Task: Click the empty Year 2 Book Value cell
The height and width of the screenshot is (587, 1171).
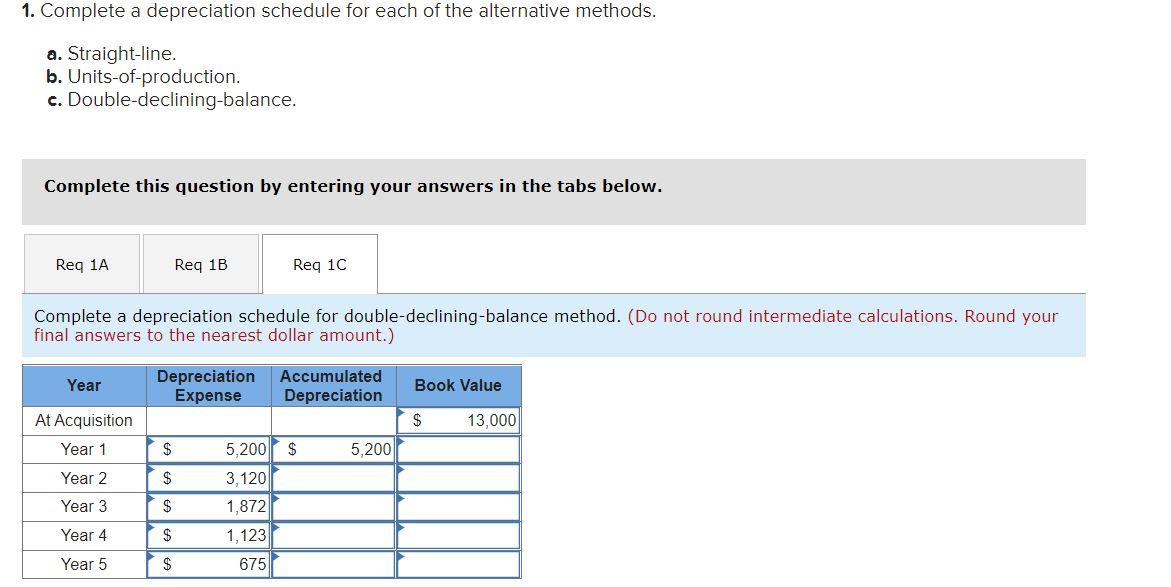Action: pyautogui.click(x=458, y=478)
